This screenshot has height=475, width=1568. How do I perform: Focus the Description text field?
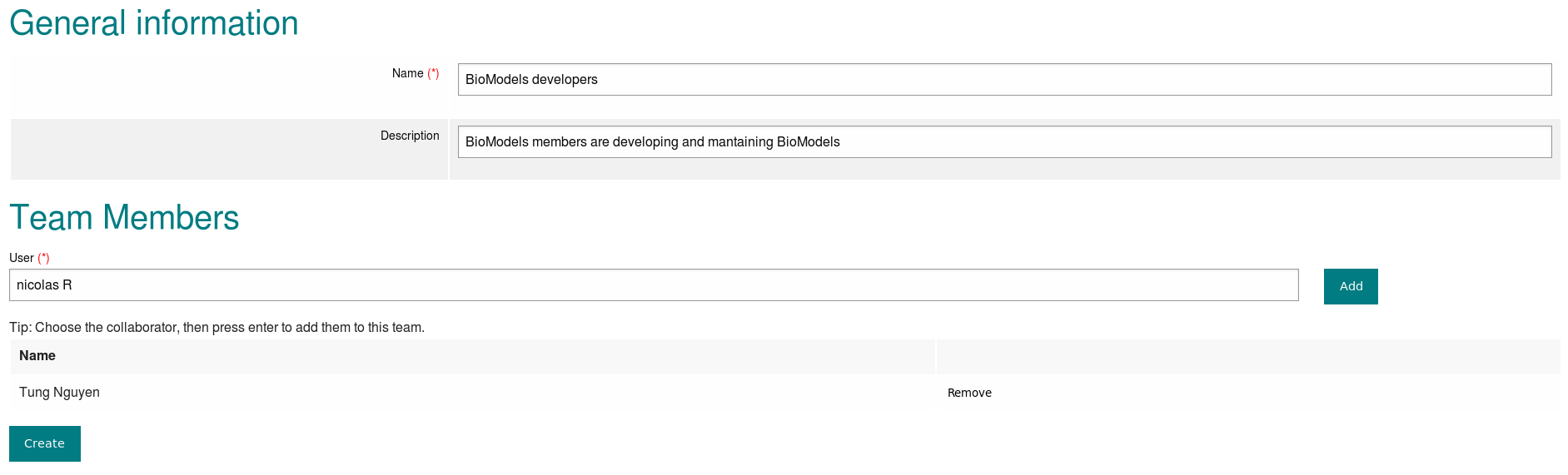click(x=1003, y=142)
